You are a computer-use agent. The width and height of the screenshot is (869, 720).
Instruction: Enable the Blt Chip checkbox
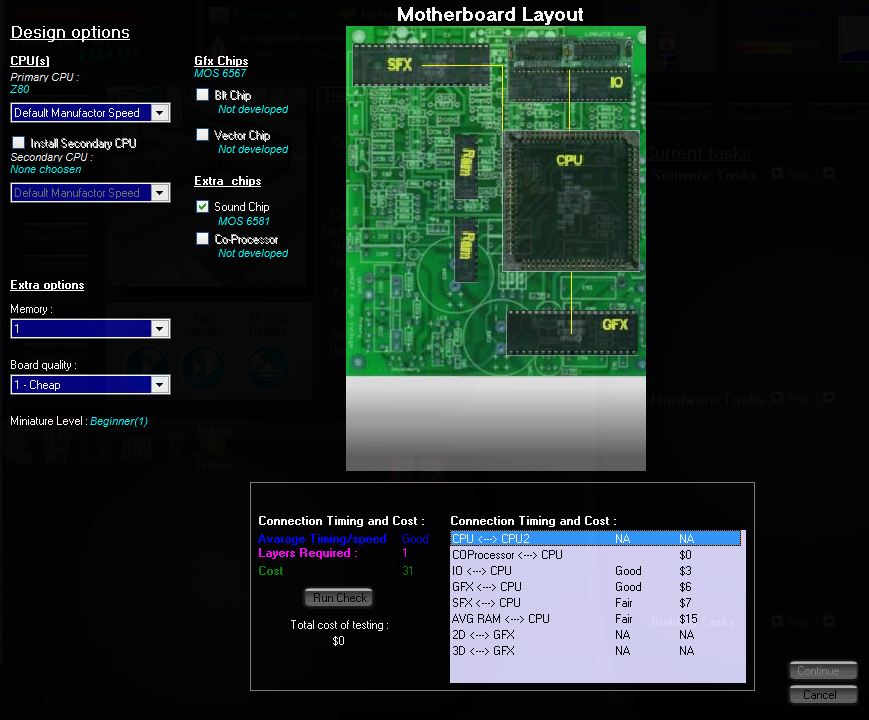pyautogui.click(x=202, y=95)
